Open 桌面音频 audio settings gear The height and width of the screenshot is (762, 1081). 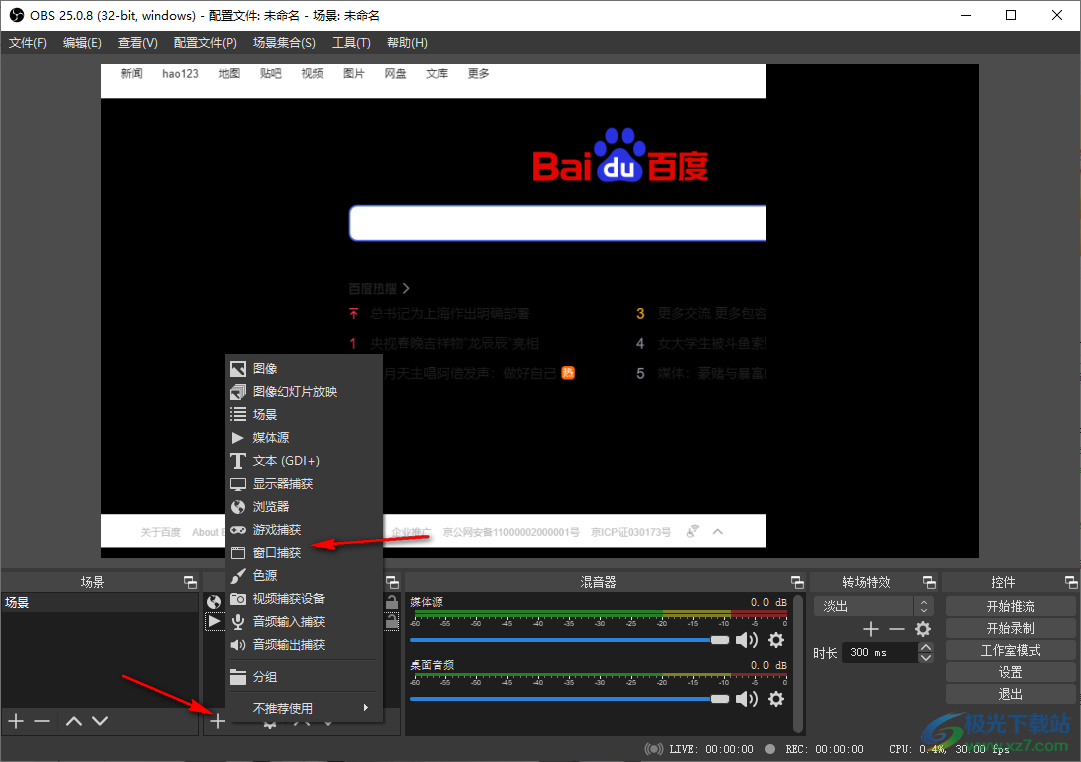[x=776, y=699]
